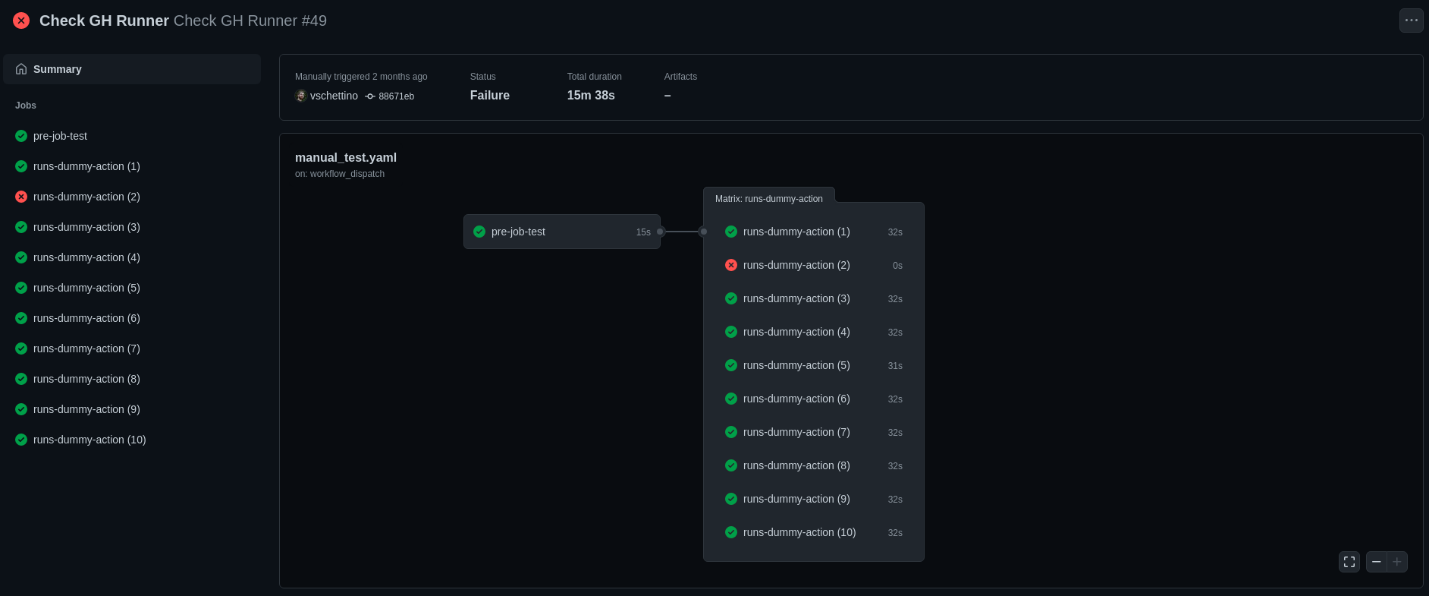Click the red X icon of matrix job (2)
The width and height of the screenshot is (1429, 596).
731,265
